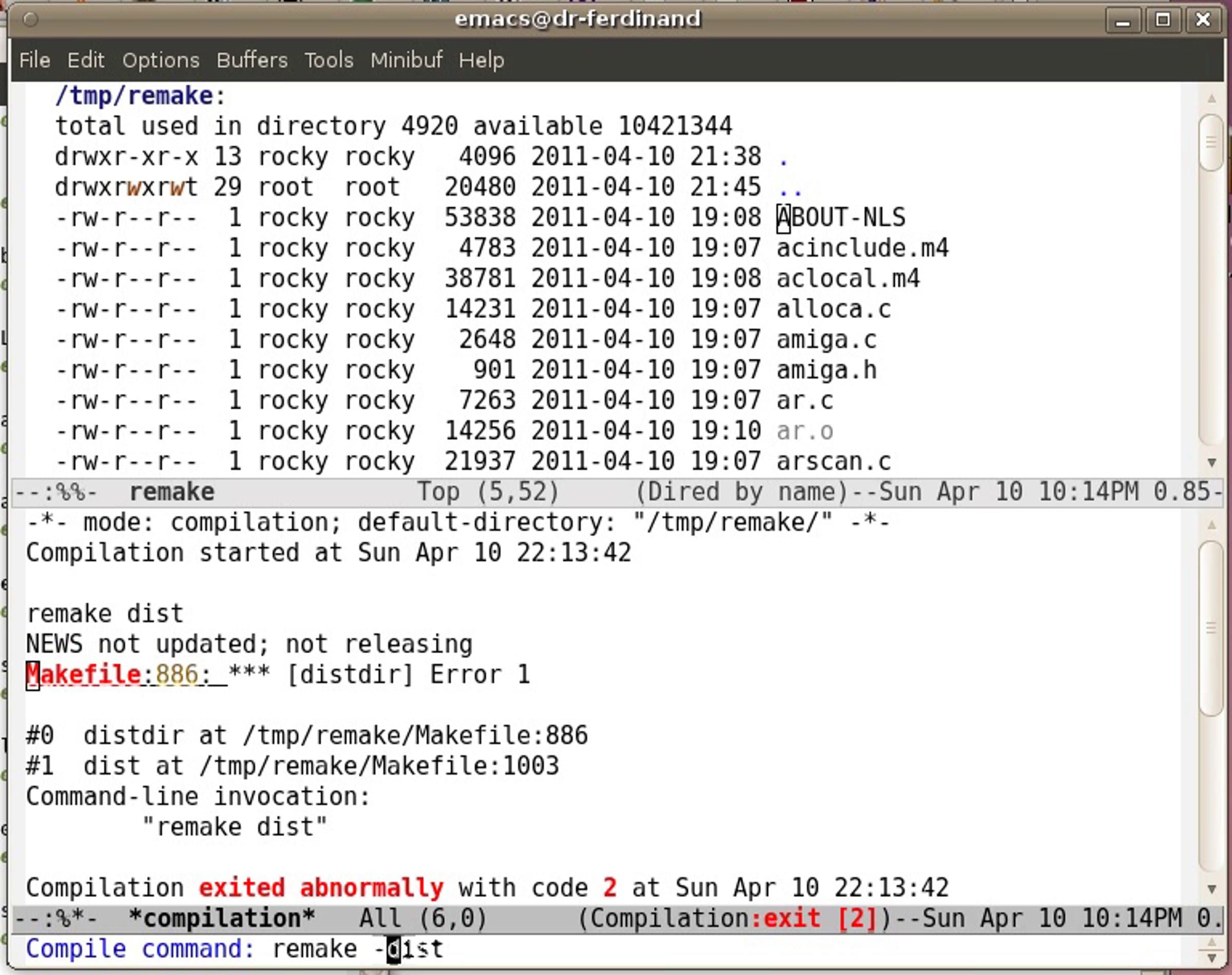1232x975 pixels.
Task: Click the Makefile:886 error link
Action: 112,675
